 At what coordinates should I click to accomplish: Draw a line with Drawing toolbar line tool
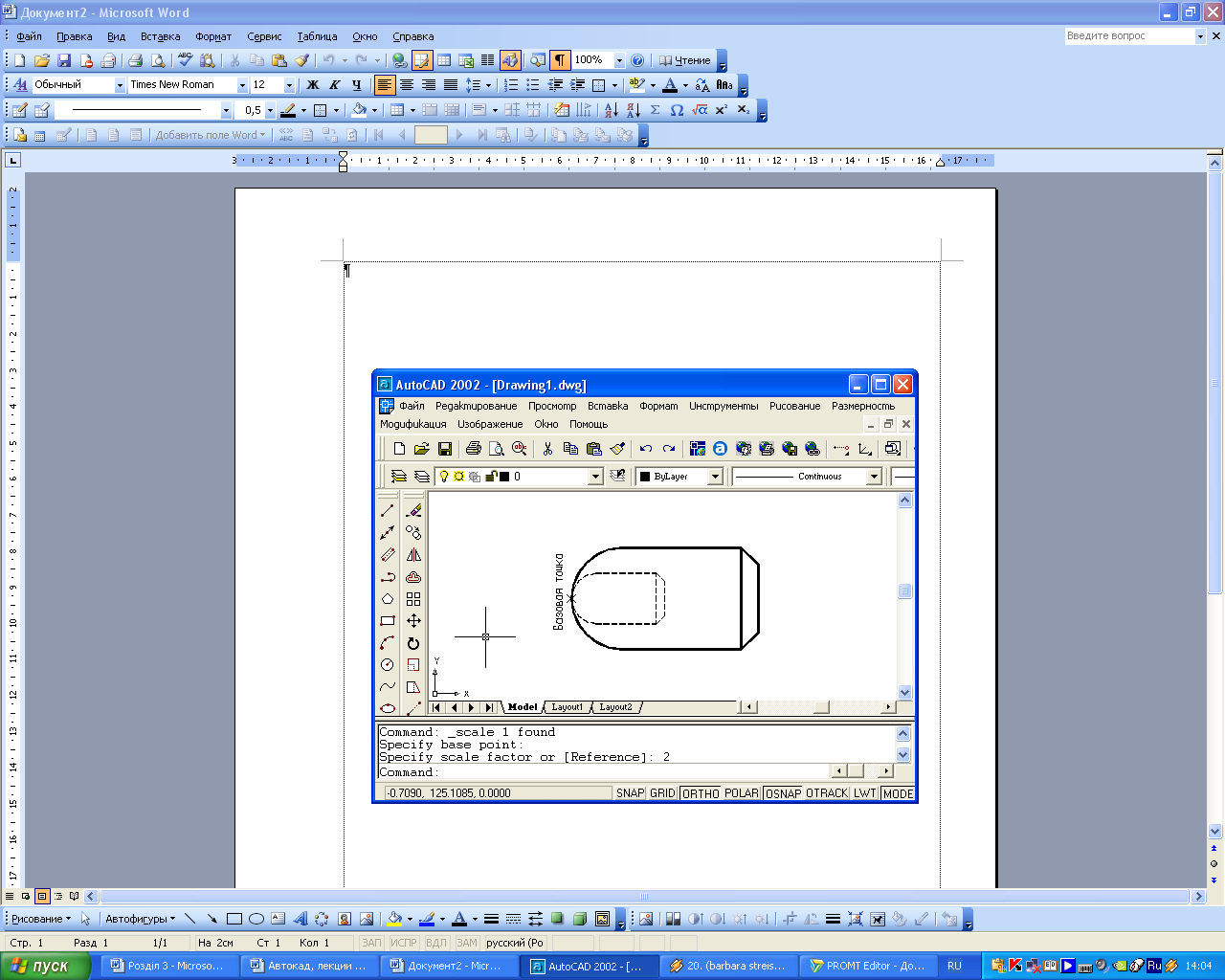(189, 919)
